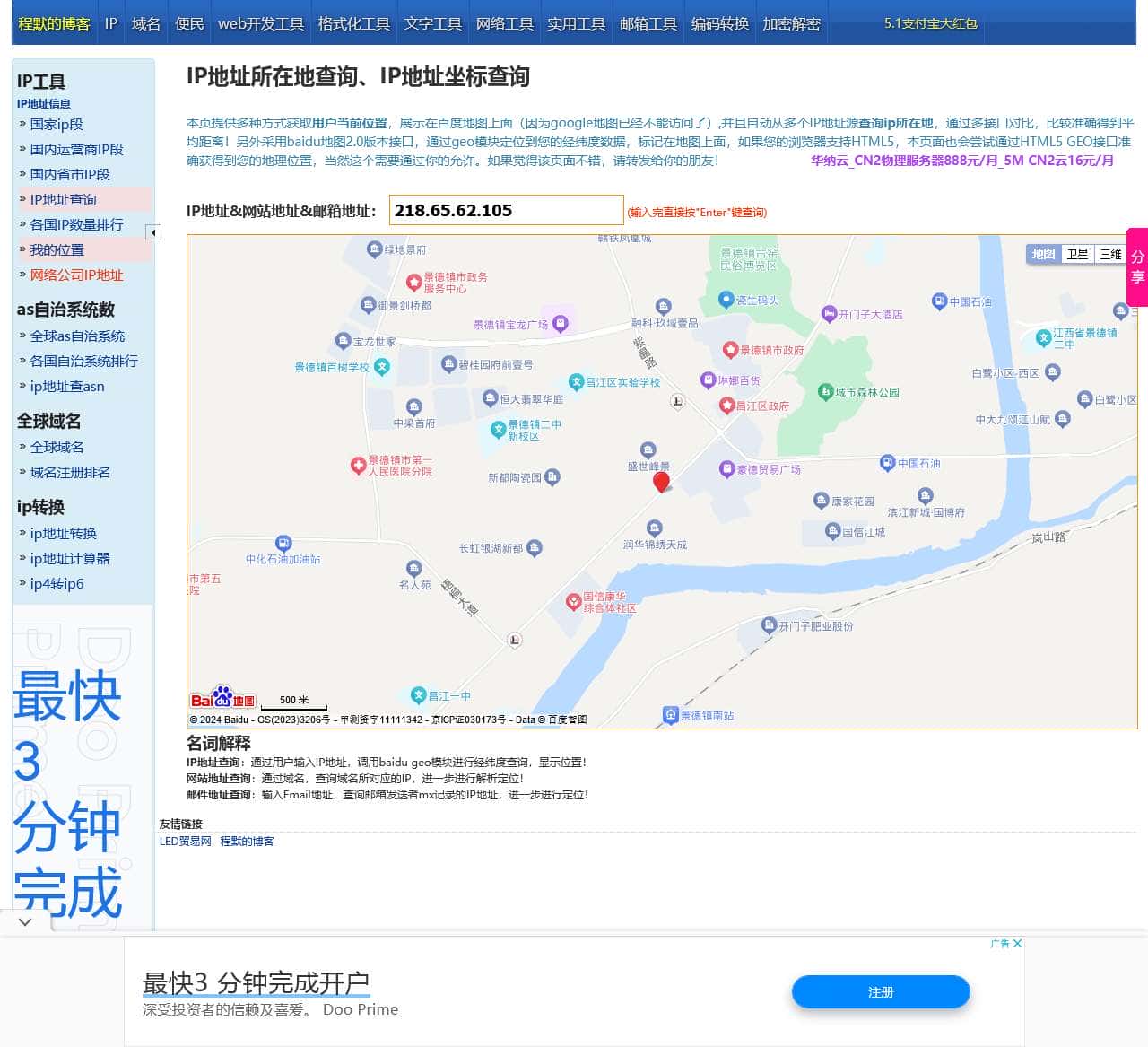Expand more options via the bottom-left chevron
This screenshot has width=1148, height=1047.
(24, 921)
